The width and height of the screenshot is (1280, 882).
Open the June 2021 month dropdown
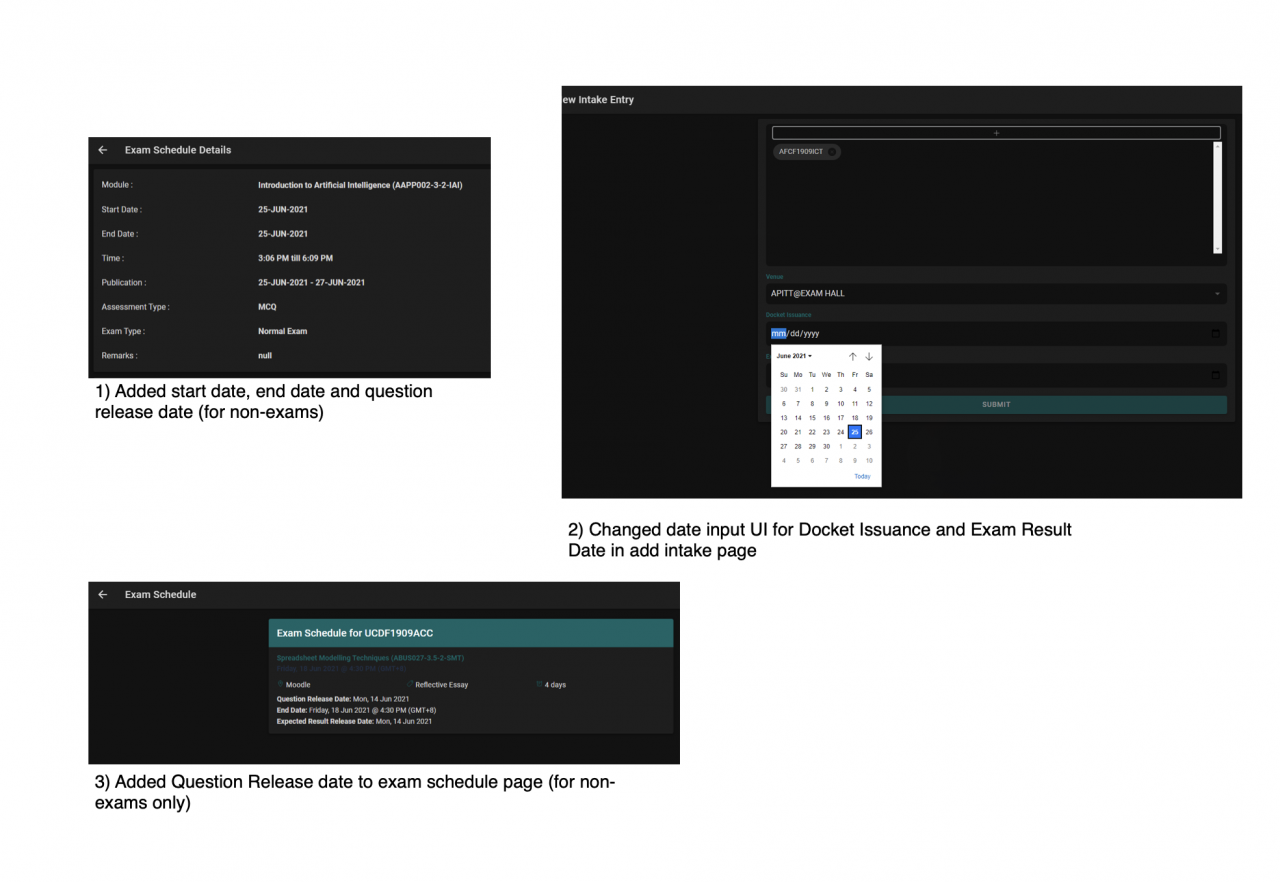(x=792, y=355)
